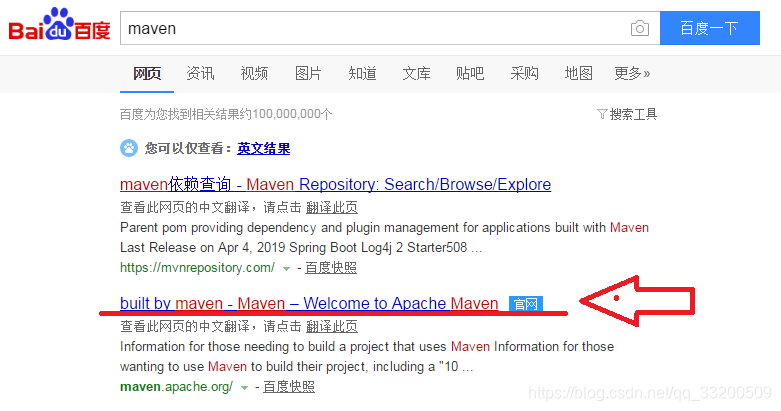Switch to the 采购 tab

pos(524,74)
